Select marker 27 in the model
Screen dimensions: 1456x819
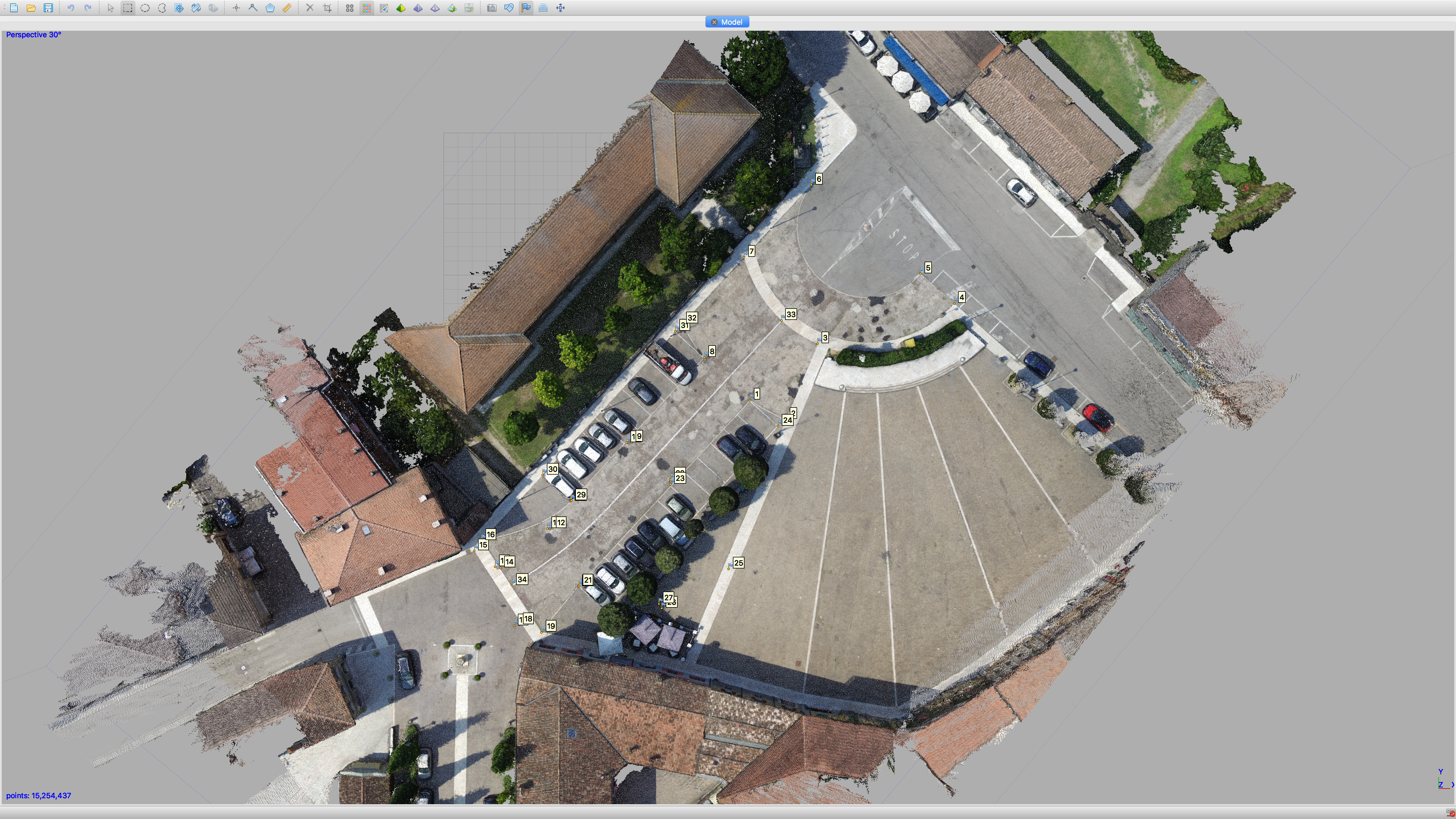pyautogui.click(x=669, y=597)
